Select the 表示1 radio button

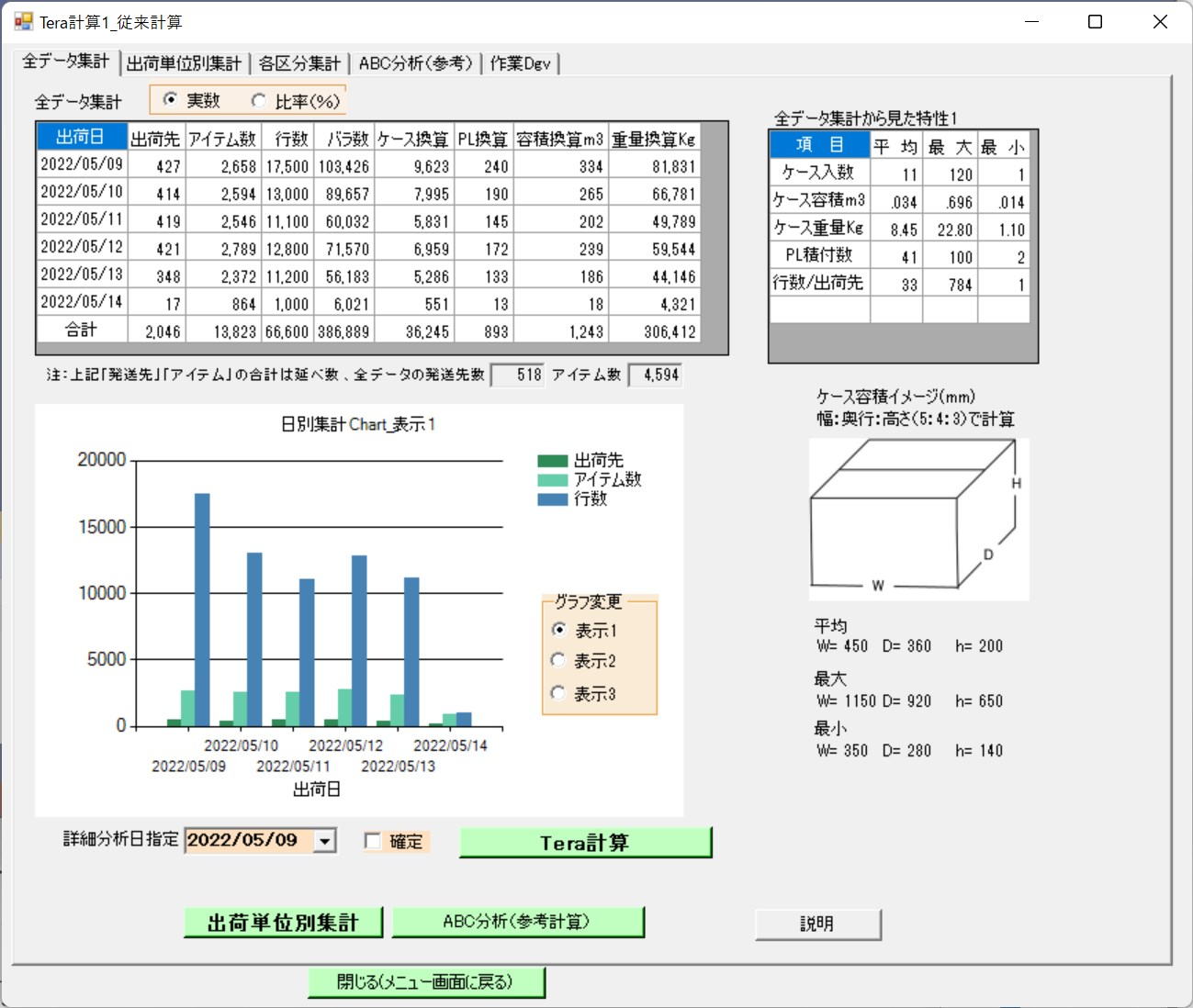click(x=558, y=630)
